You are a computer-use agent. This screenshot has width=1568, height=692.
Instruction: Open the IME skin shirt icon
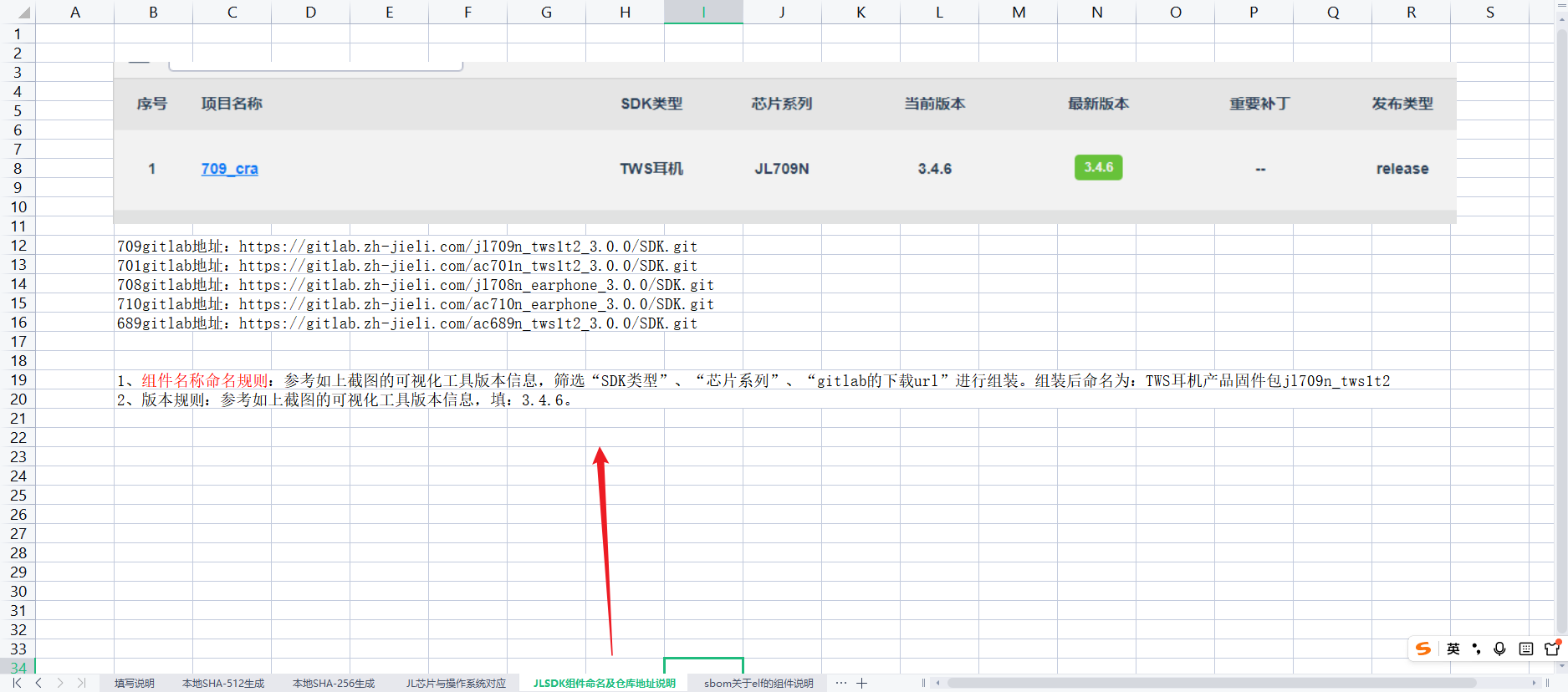(x=1552, y=649)
